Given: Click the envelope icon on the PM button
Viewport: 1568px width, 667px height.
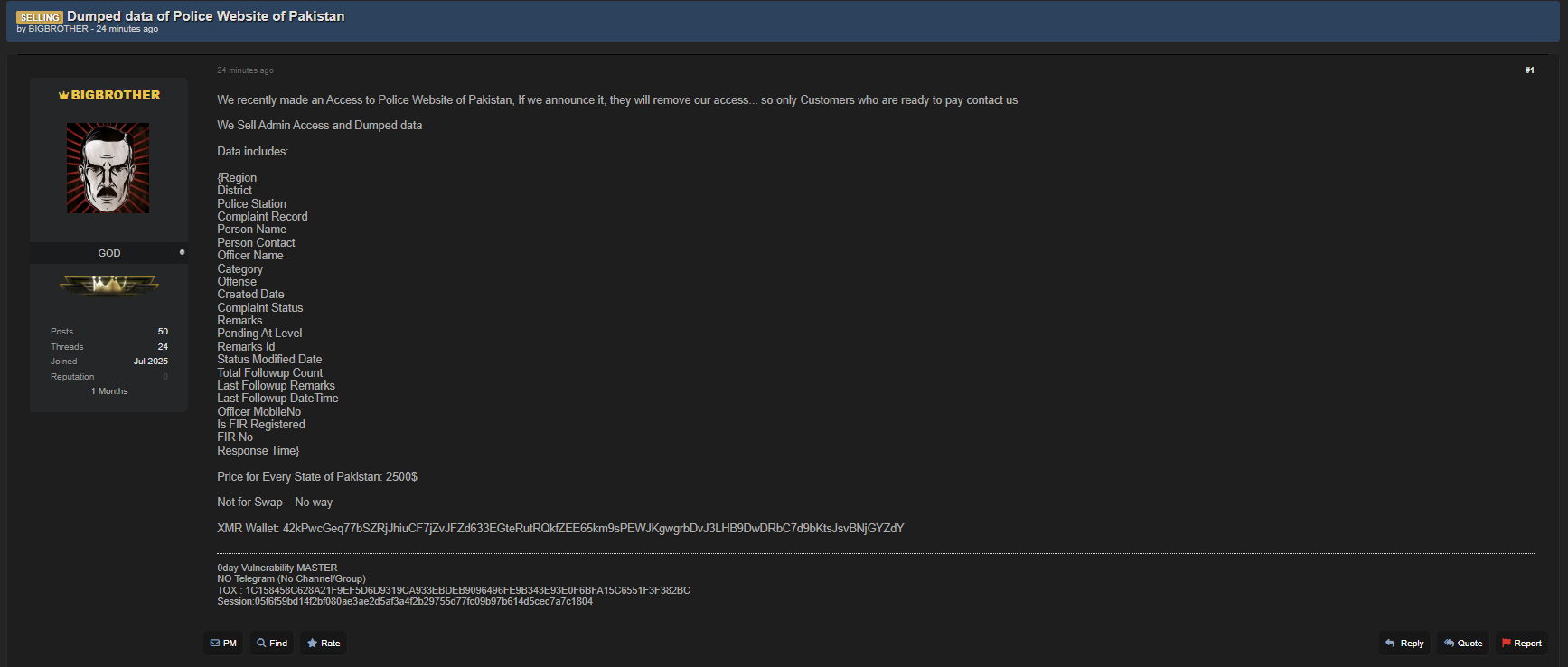Looking at the screenshot, I should pos(215,644).
